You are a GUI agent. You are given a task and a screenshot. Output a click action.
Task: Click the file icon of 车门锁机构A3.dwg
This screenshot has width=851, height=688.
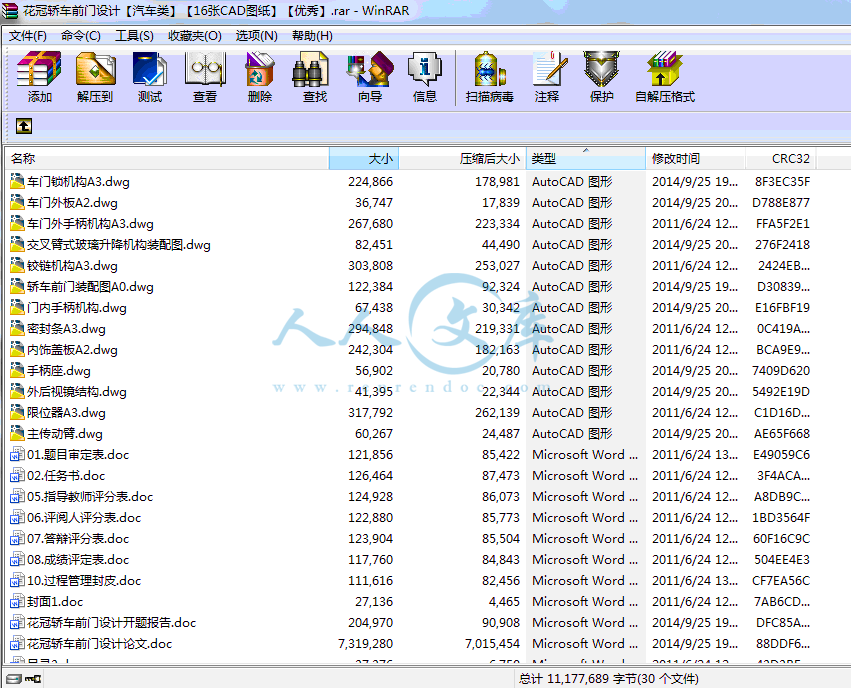[x=17, y=181]
